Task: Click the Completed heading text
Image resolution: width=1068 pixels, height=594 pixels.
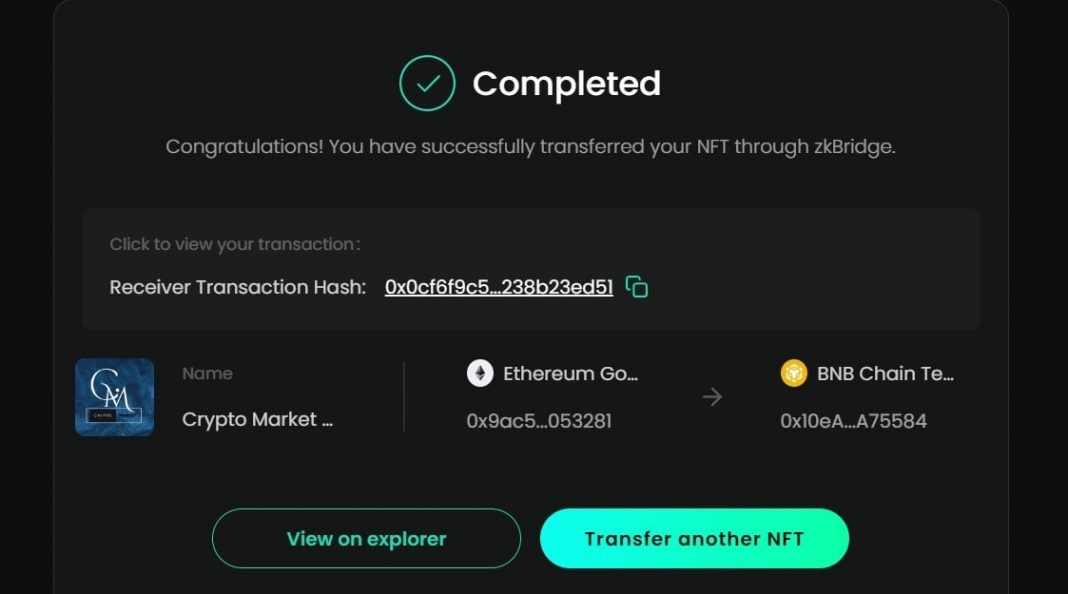Action: click(x=566, y=84)
